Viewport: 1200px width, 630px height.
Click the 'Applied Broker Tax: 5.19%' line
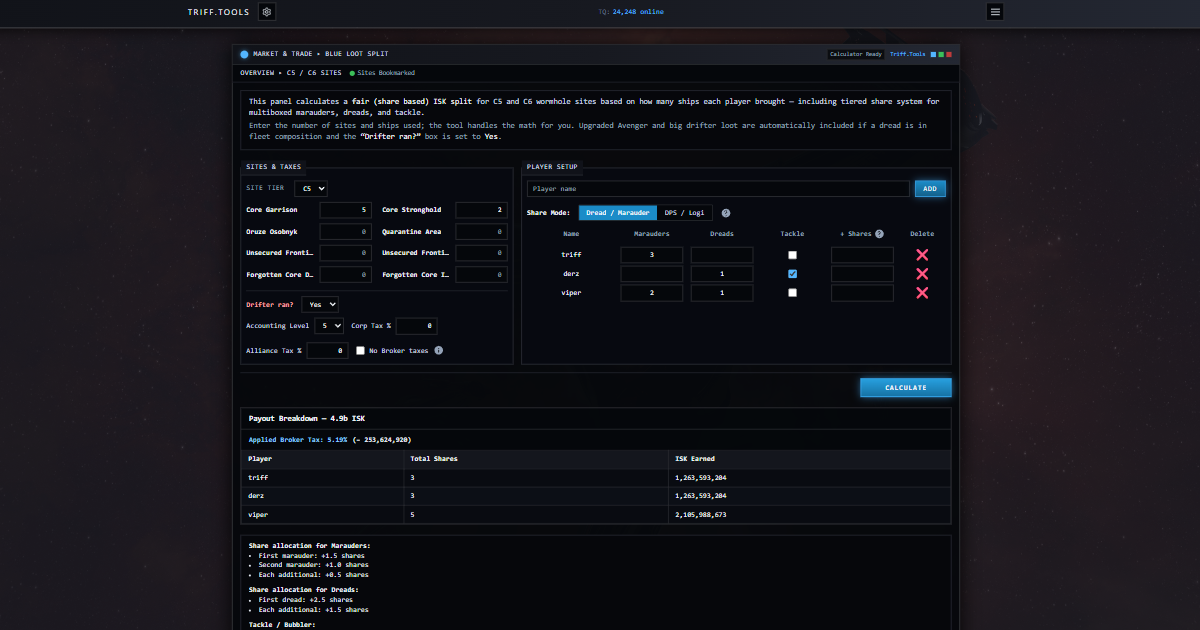[330, 439]
